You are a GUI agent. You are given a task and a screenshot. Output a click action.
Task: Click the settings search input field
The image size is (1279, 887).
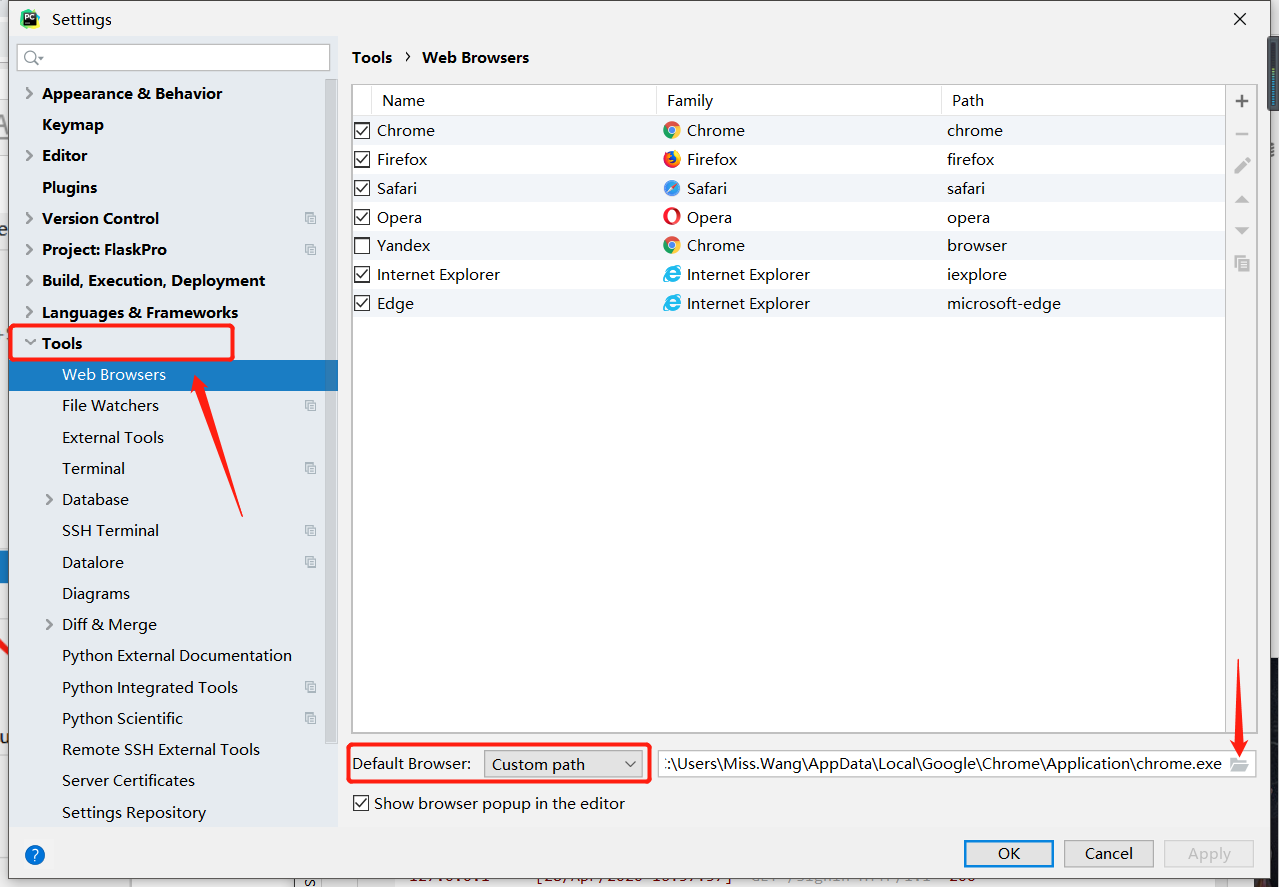tap(174, 58)
